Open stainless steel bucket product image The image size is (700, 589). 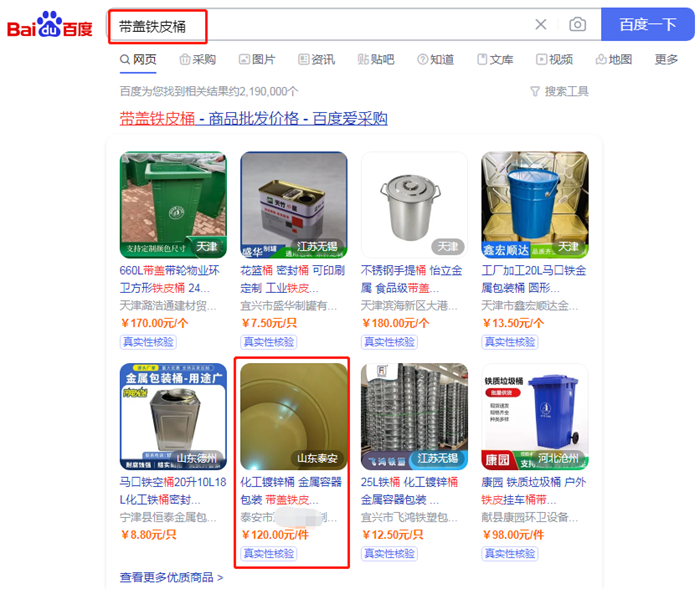pos(414,205)
